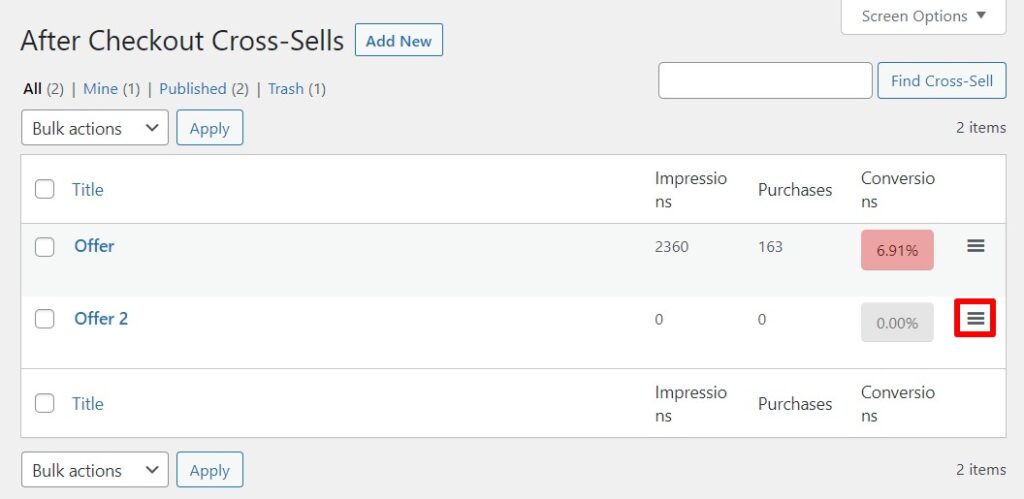The image size is (1024, 499).
Task: Open the Offer 2 title link
Action: 101,319
